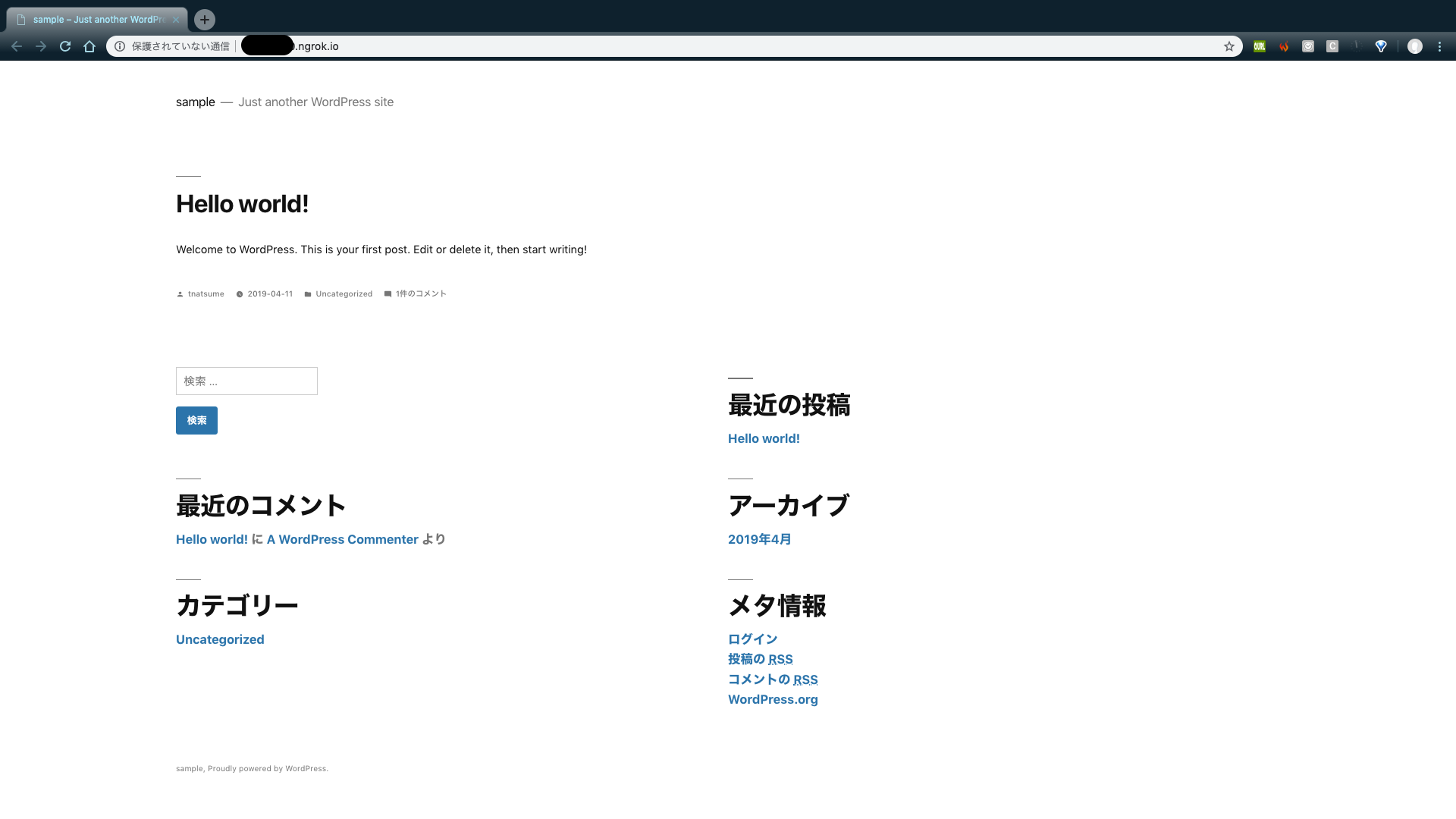Click the アーカイブ widget heading
The width and height of the screenshot is (1456, 819).
(789, 506)
